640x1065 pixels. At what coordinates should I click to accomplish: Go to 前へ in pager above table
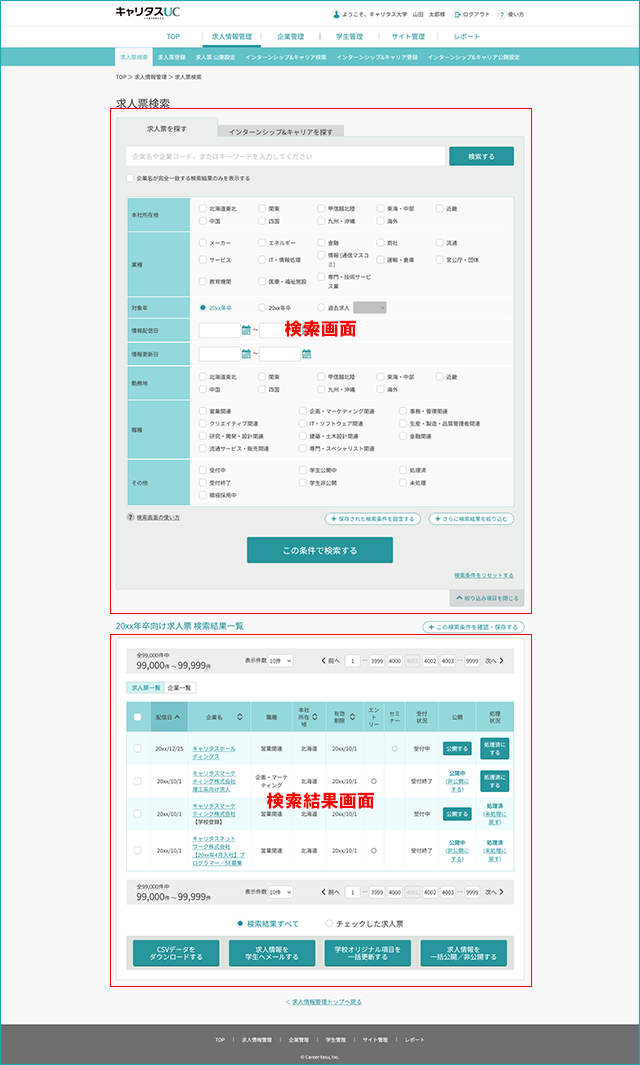pos(330,661)
